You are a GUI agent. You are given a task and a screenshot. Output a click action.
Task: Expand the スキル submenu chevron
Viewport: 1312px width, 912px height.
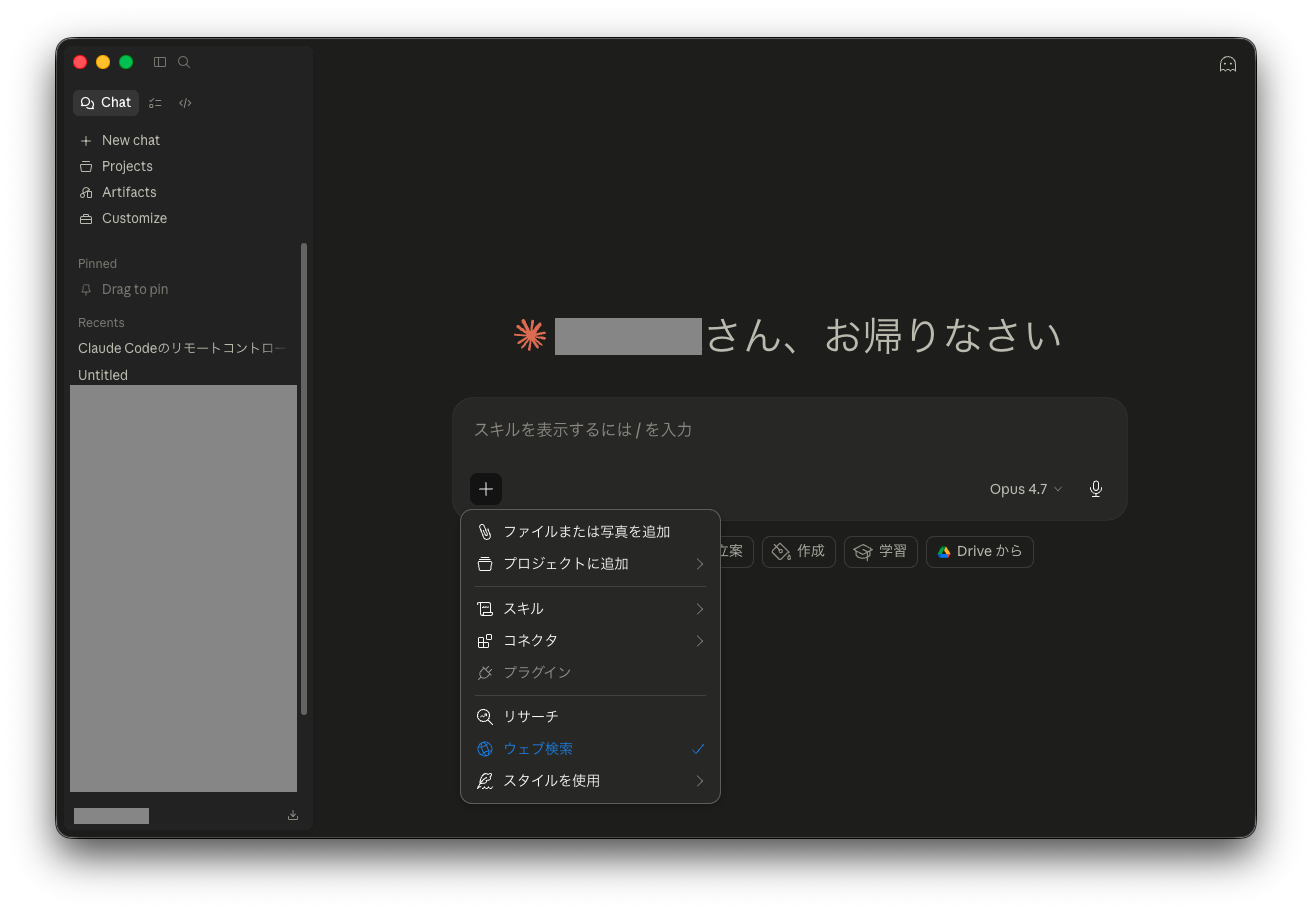(700, 609)
